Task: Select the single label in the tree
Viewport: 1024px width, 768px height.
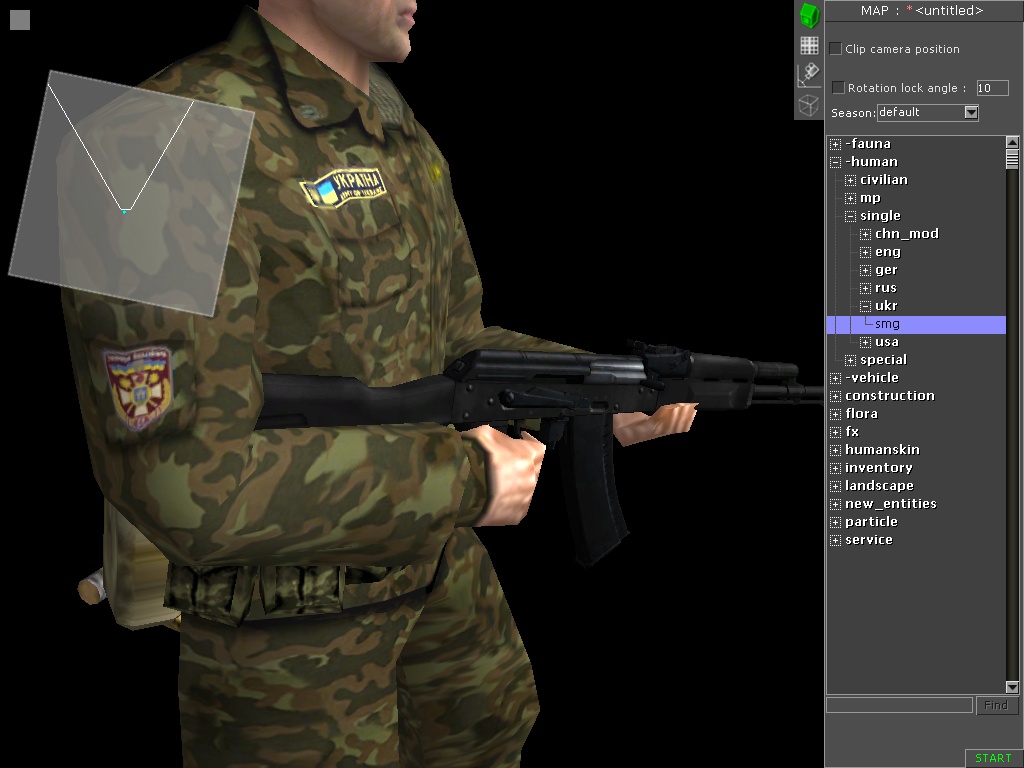Action: point(880,216)
